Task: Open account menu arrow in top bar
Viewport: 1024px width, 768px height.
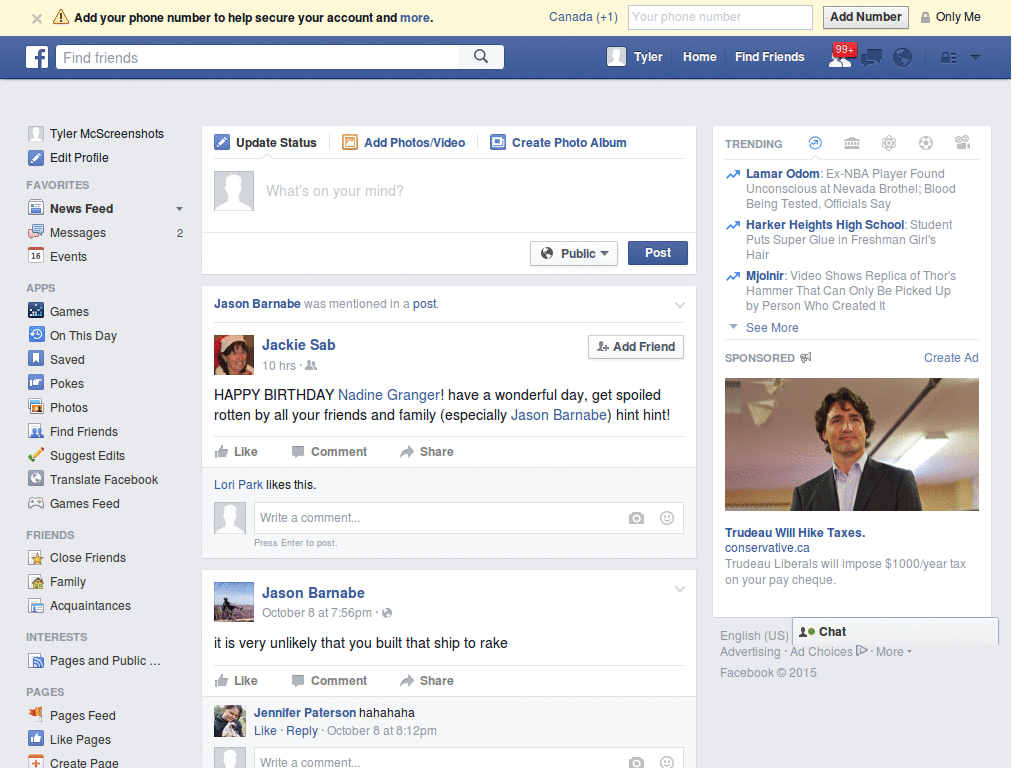Action: click(x=975, y=57)
